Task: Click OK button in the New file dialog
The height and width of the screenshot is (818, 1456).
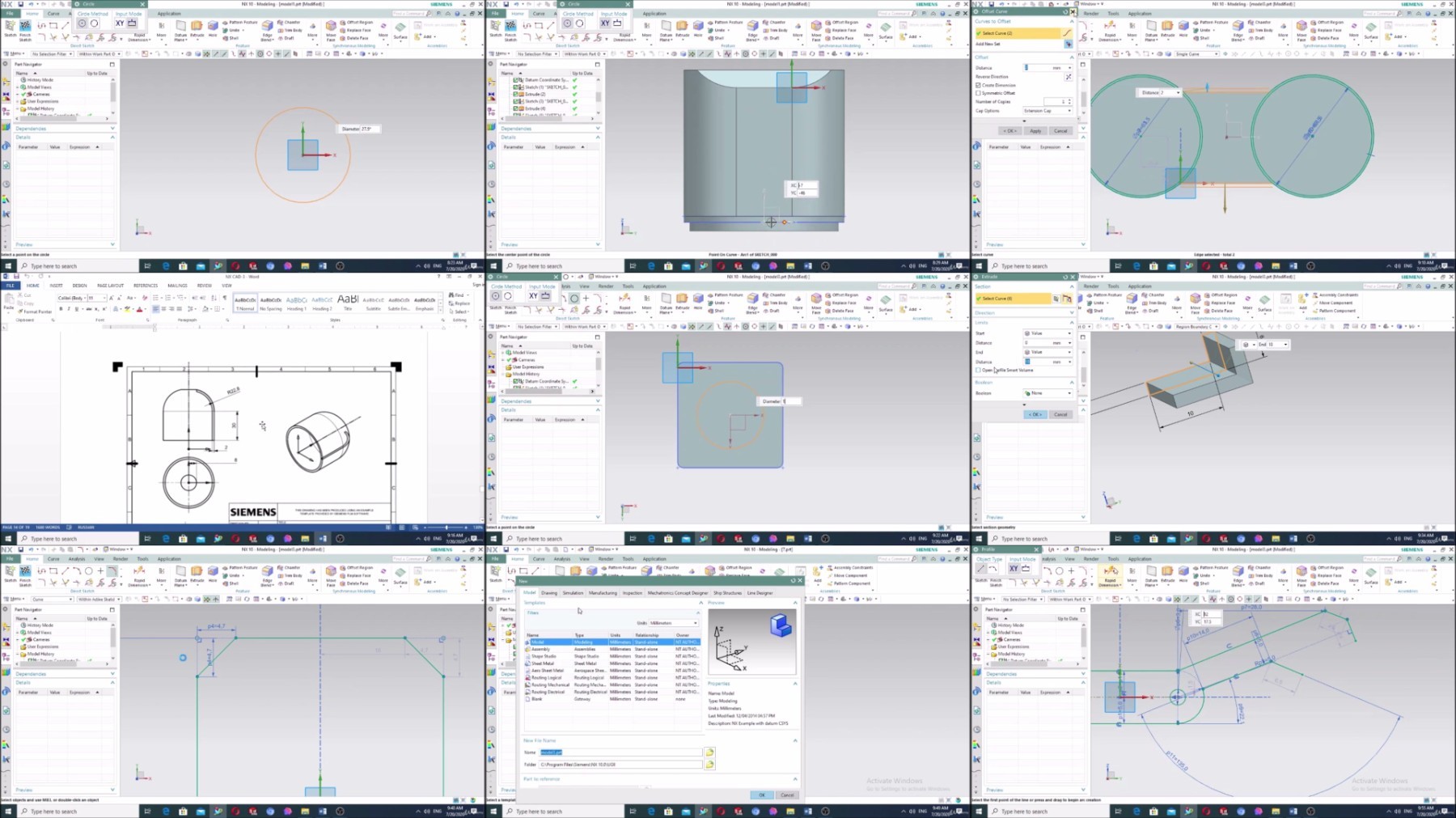Action: click(761, 795)
